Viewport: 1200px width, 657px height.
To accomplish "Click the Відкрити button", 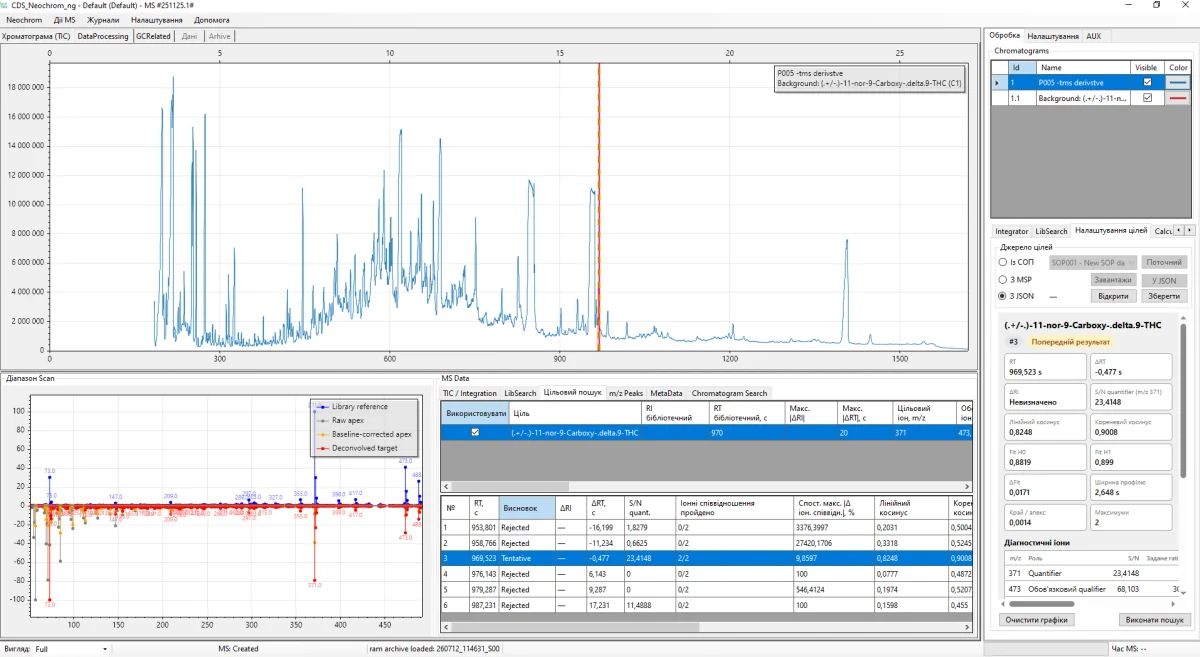I will click(1113, 296).
